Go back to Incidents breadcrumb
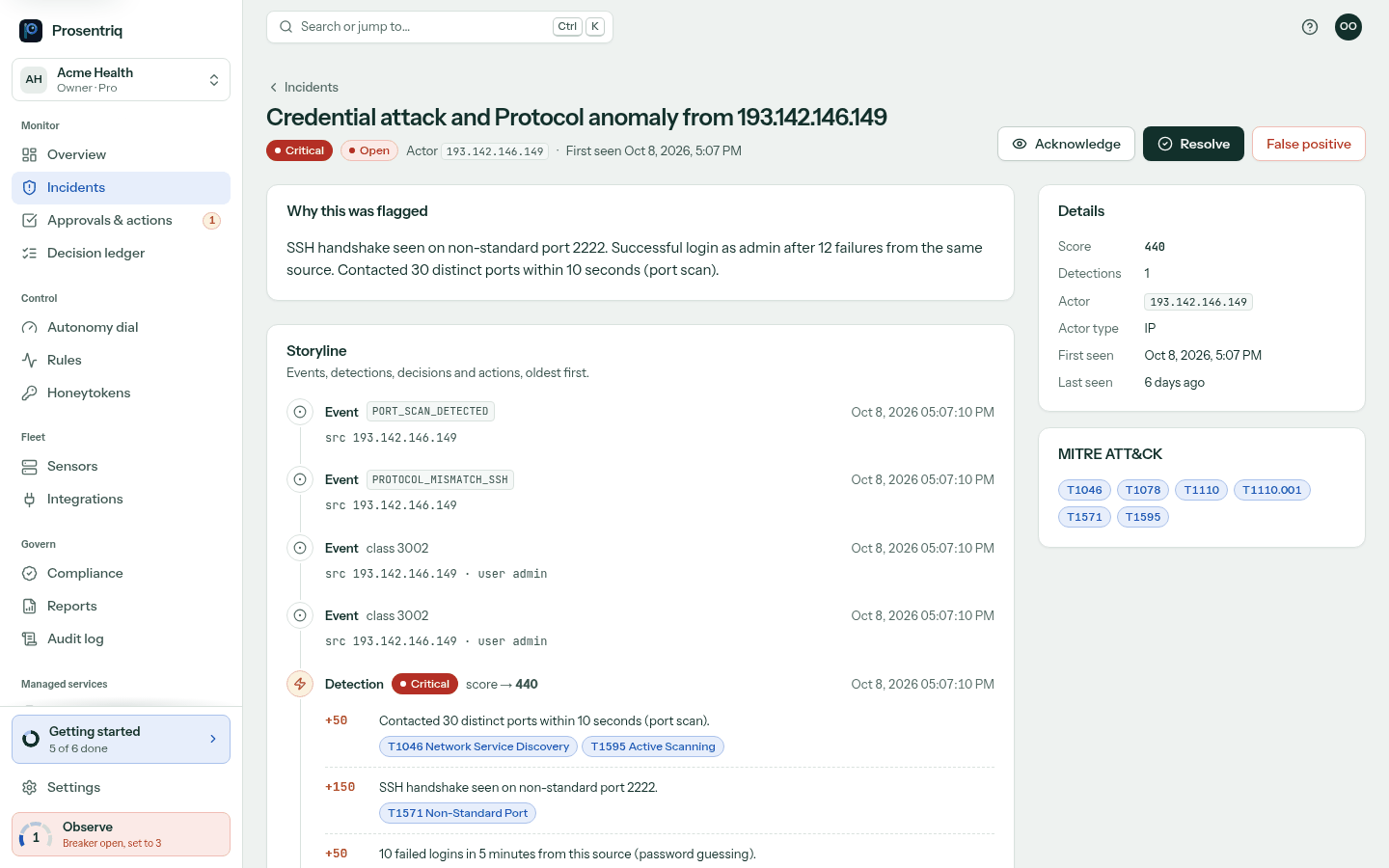1389x868 pixels. [303, 87]
